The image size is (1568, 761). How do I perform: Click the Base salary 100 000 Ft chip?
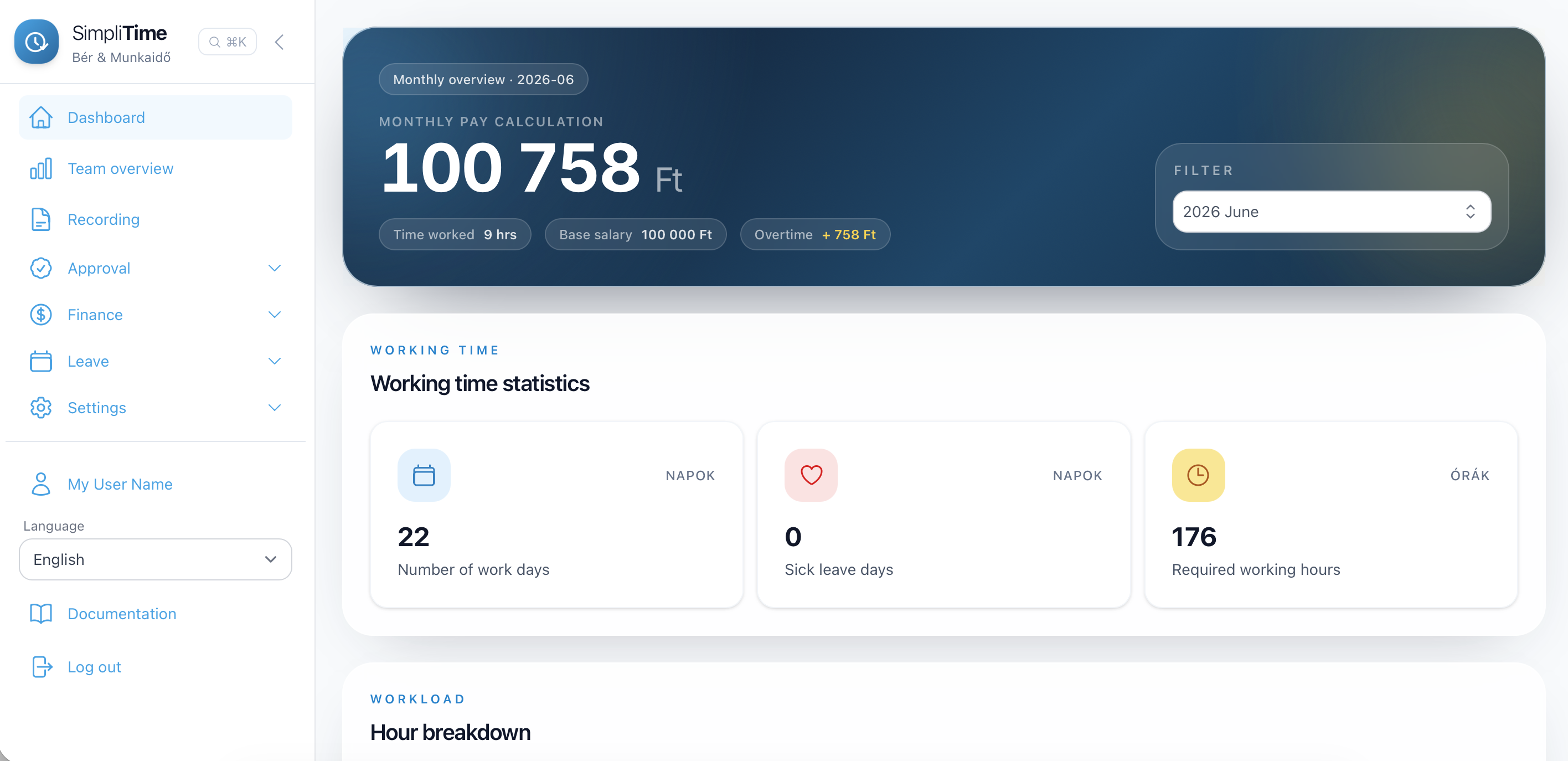tap(636, 234)
